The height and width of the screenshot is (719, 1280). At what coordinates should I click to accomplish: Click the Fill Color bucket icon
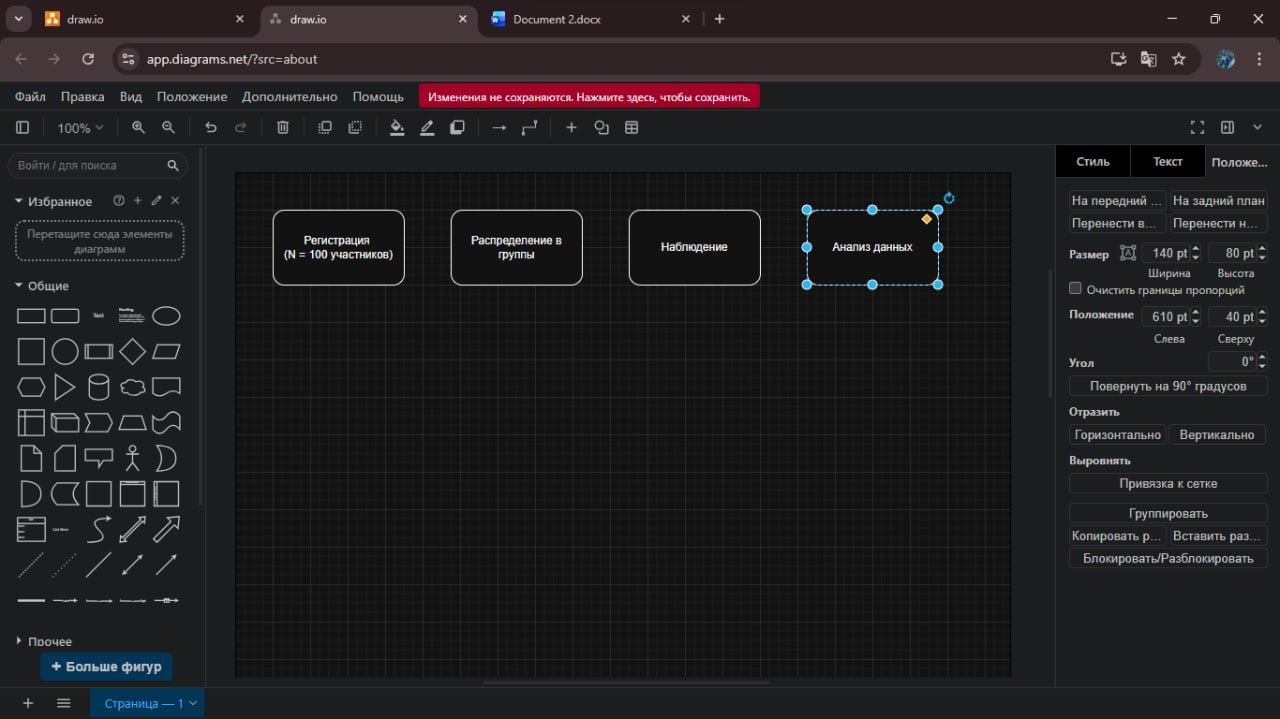(397, 128)
